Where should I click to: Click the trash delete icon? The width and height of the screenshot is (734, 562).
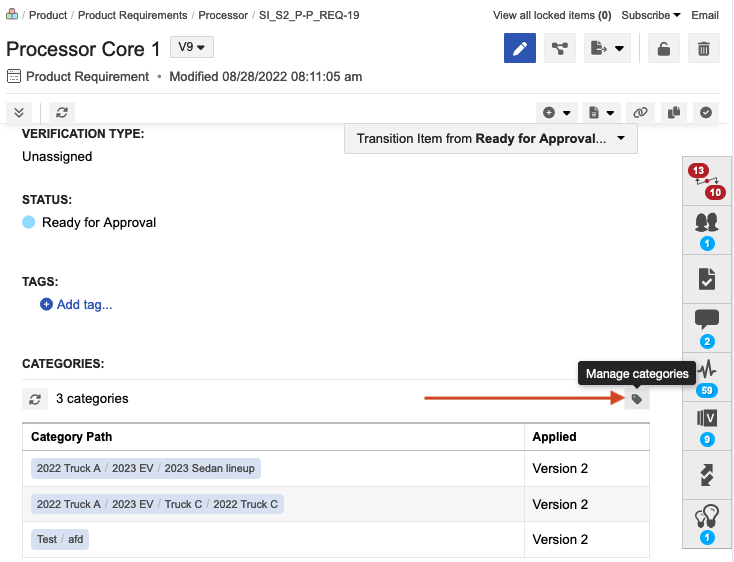click(x=704, y=48)
